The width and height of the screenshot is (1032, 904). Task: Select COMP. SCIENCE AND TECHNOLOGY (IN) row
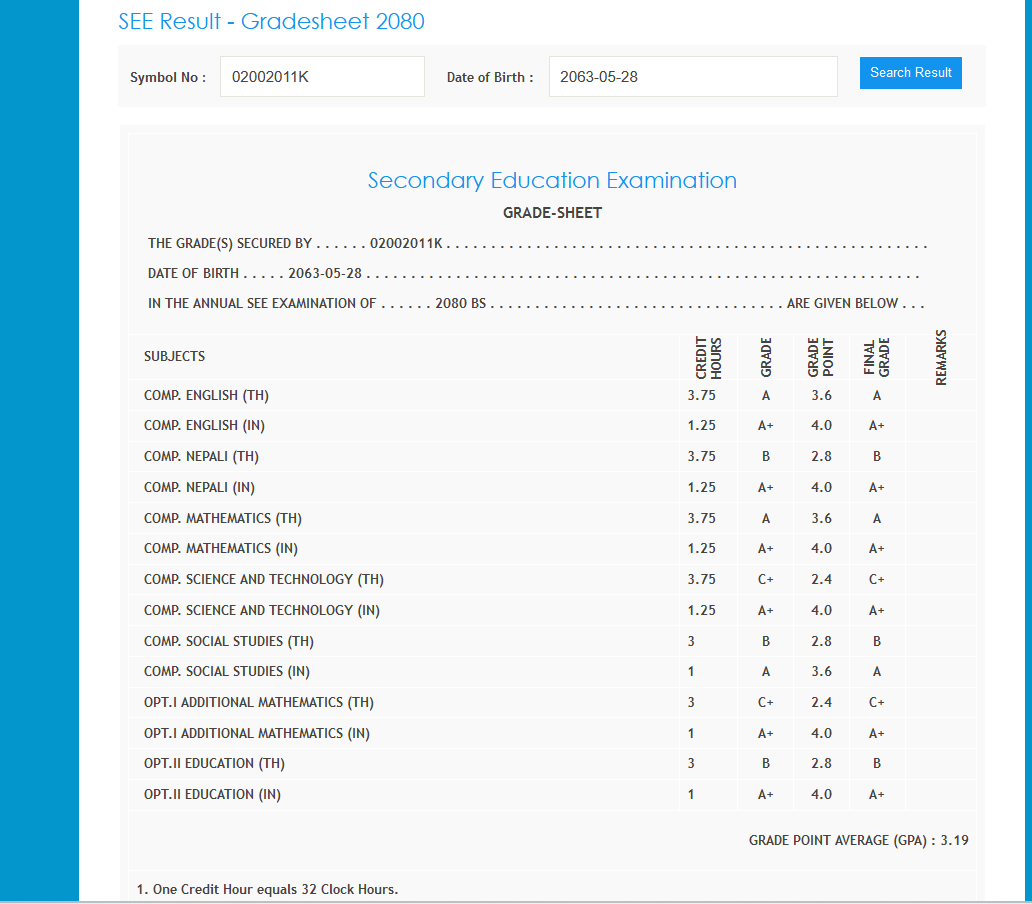(263, 611)
